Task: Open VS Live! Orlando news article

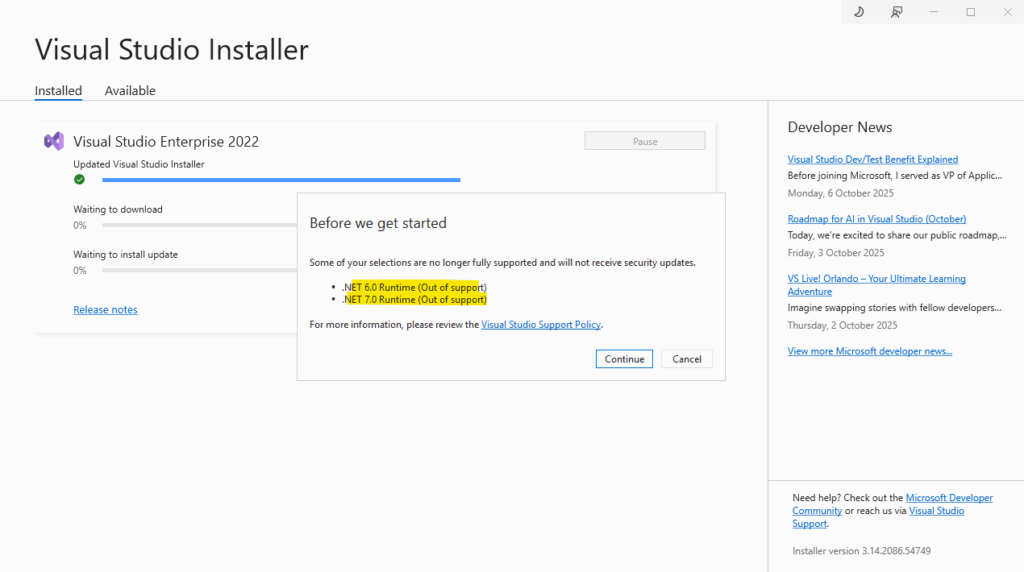Action: click(x=876, y=285)
